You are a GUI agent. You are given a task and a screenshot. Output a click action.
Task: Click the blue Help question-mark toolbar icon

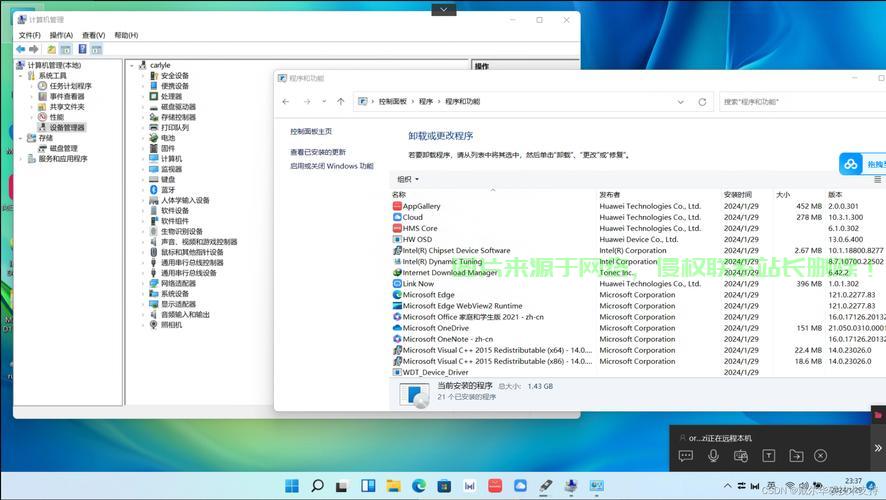[82, 49]
